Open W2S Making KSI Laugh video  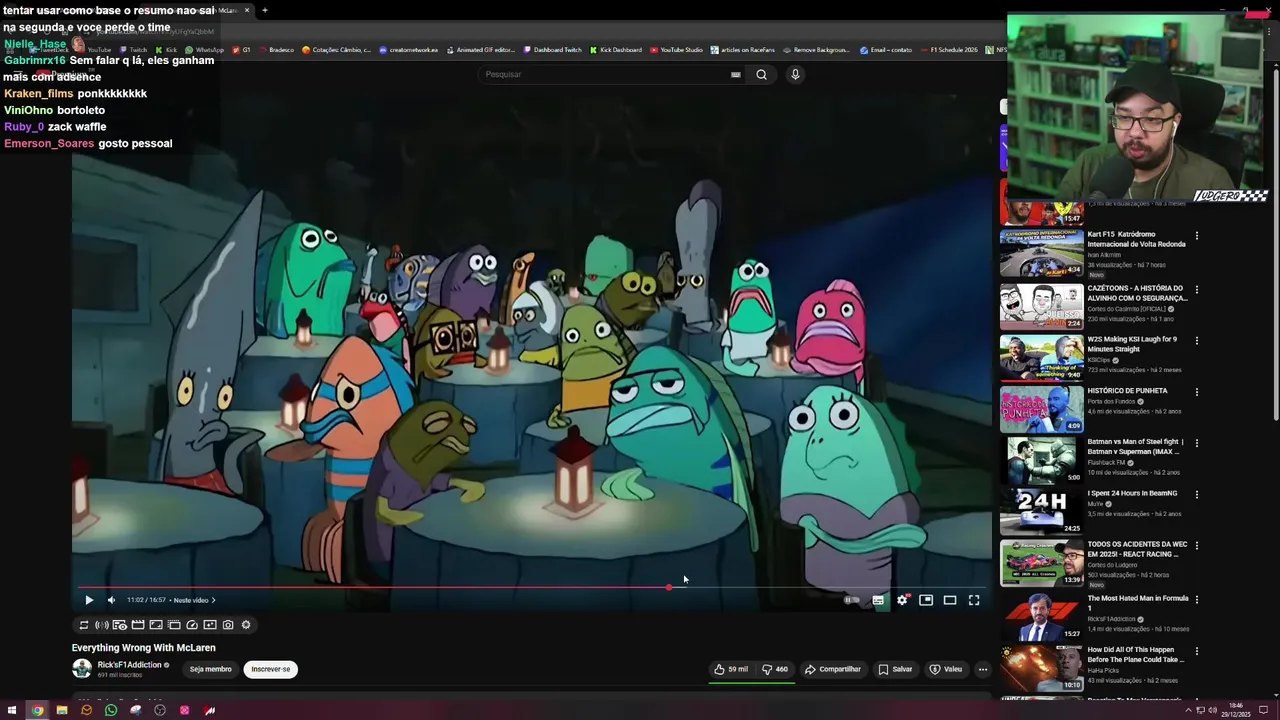point(1041,356)
